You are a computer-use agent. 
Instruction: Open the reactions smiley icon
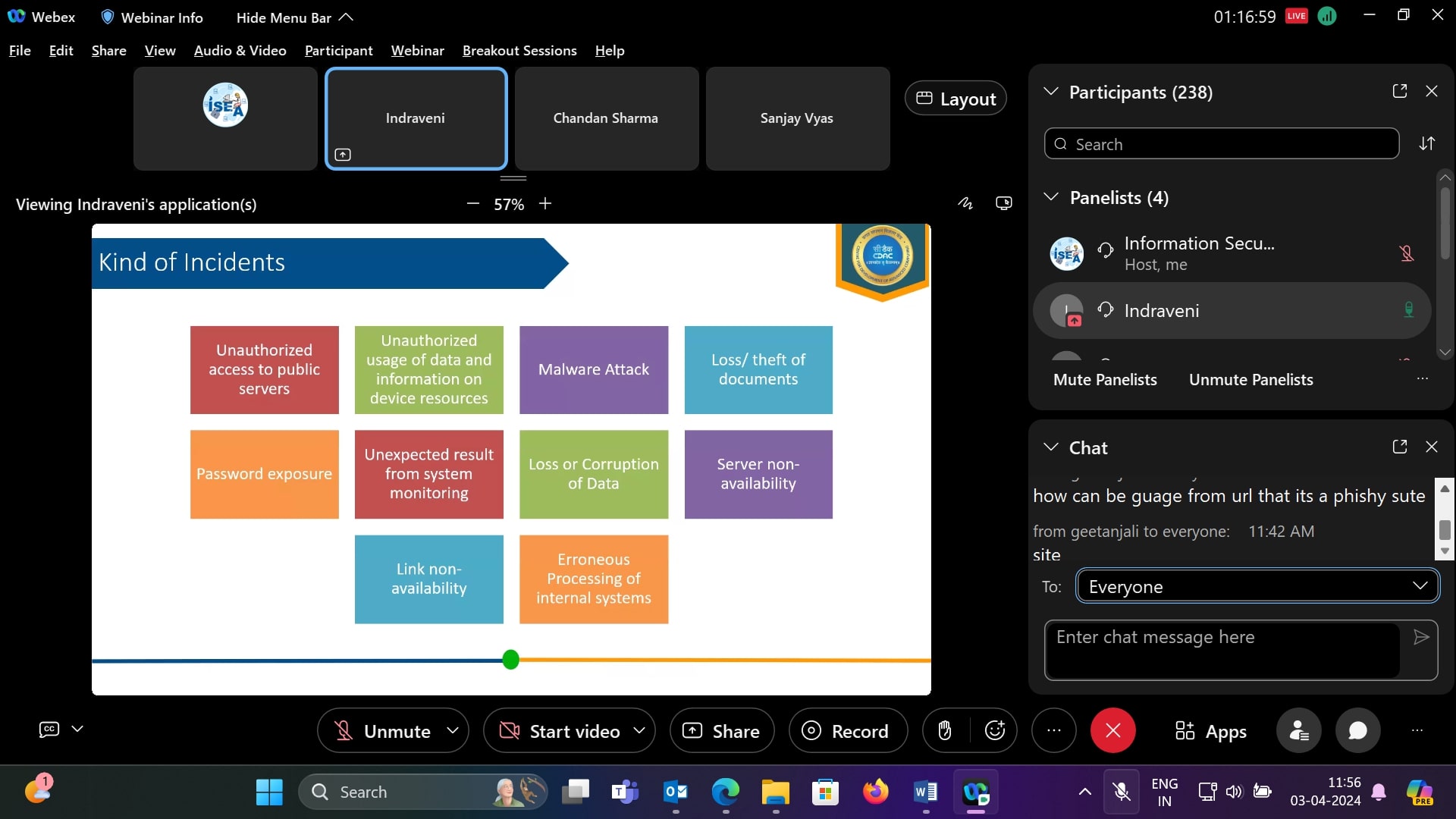994,730
